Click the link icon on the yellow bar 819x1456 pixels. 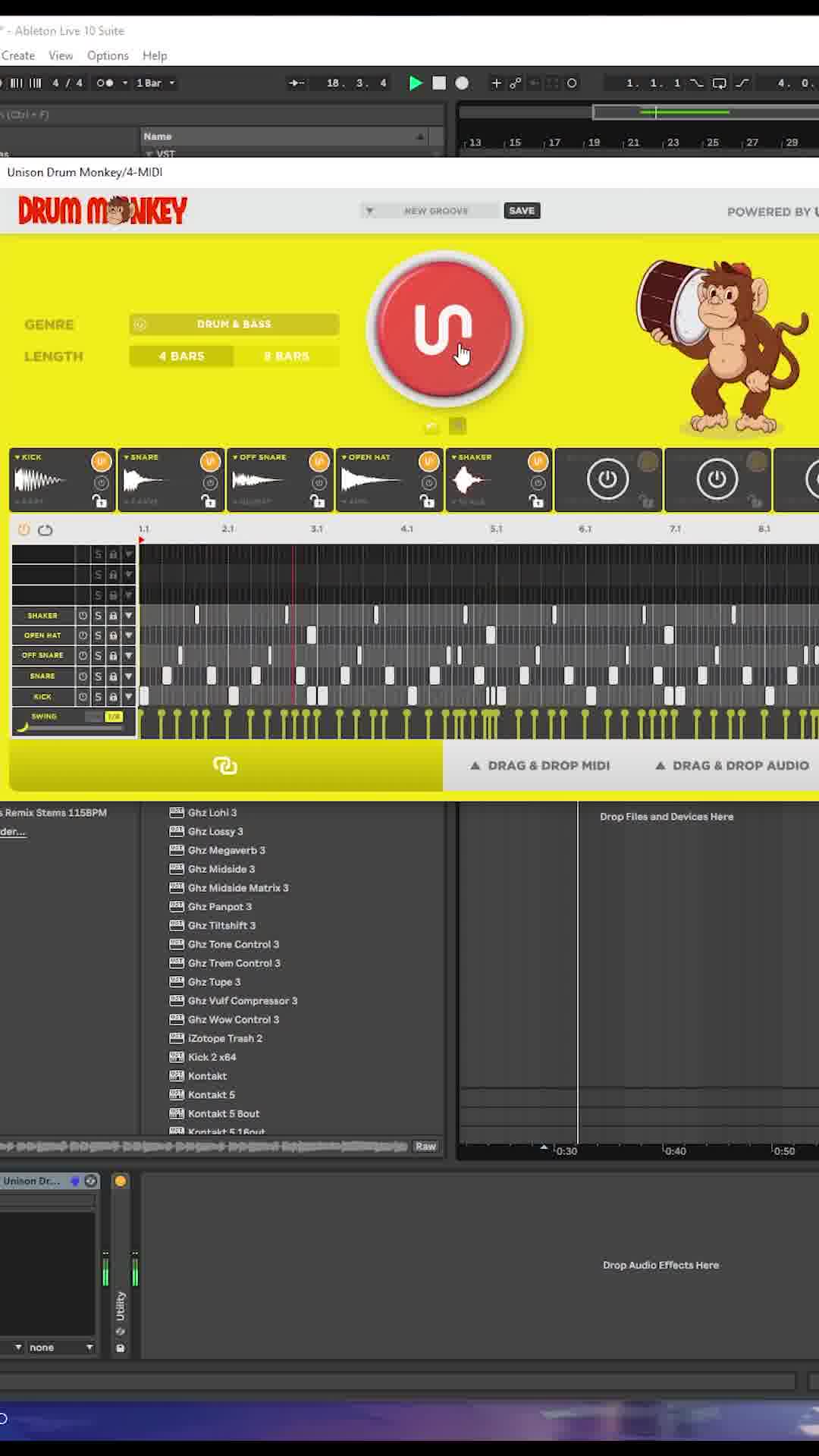click(x=225, y=766)
